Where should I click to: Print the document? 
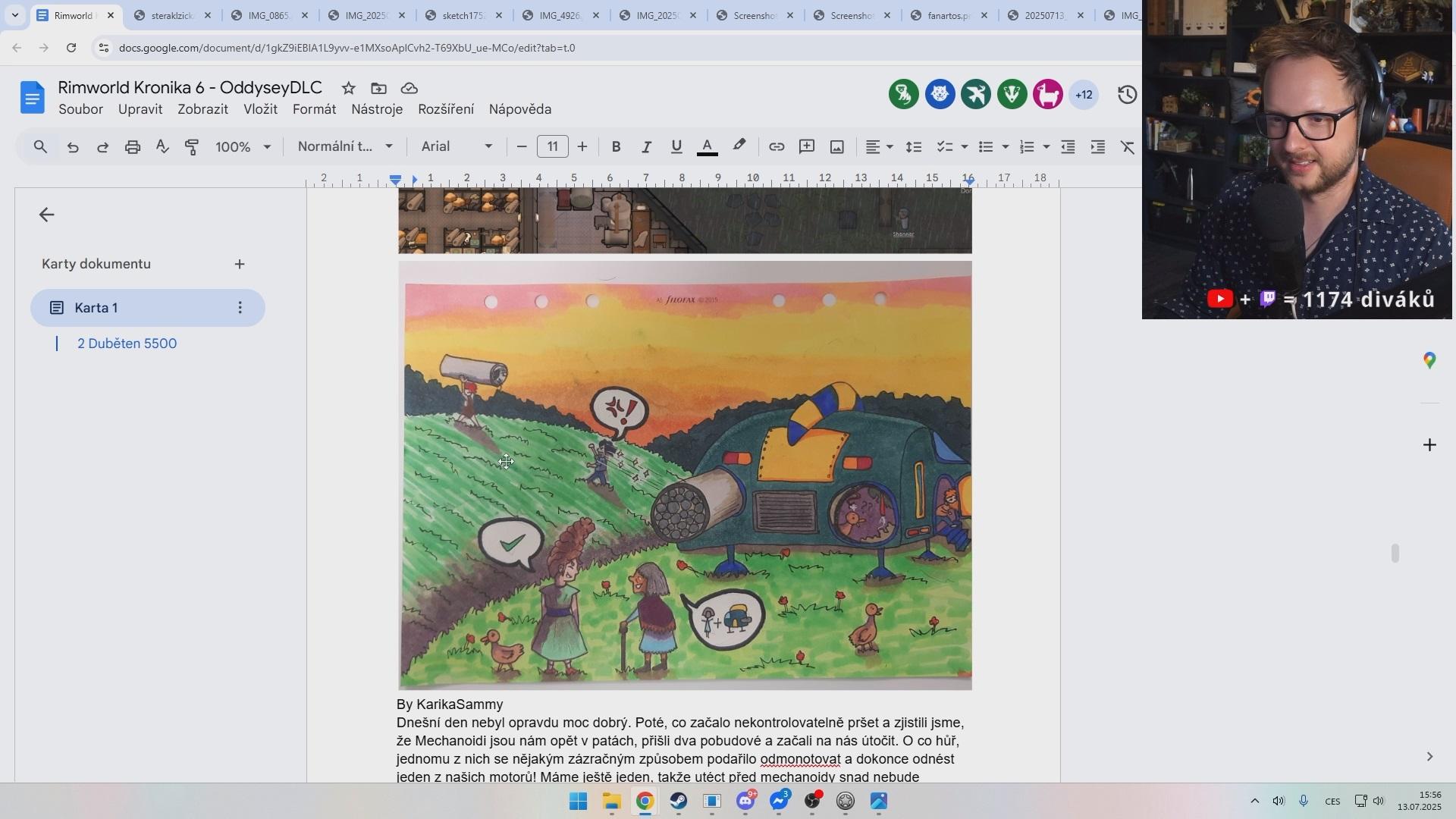point(133,147)
